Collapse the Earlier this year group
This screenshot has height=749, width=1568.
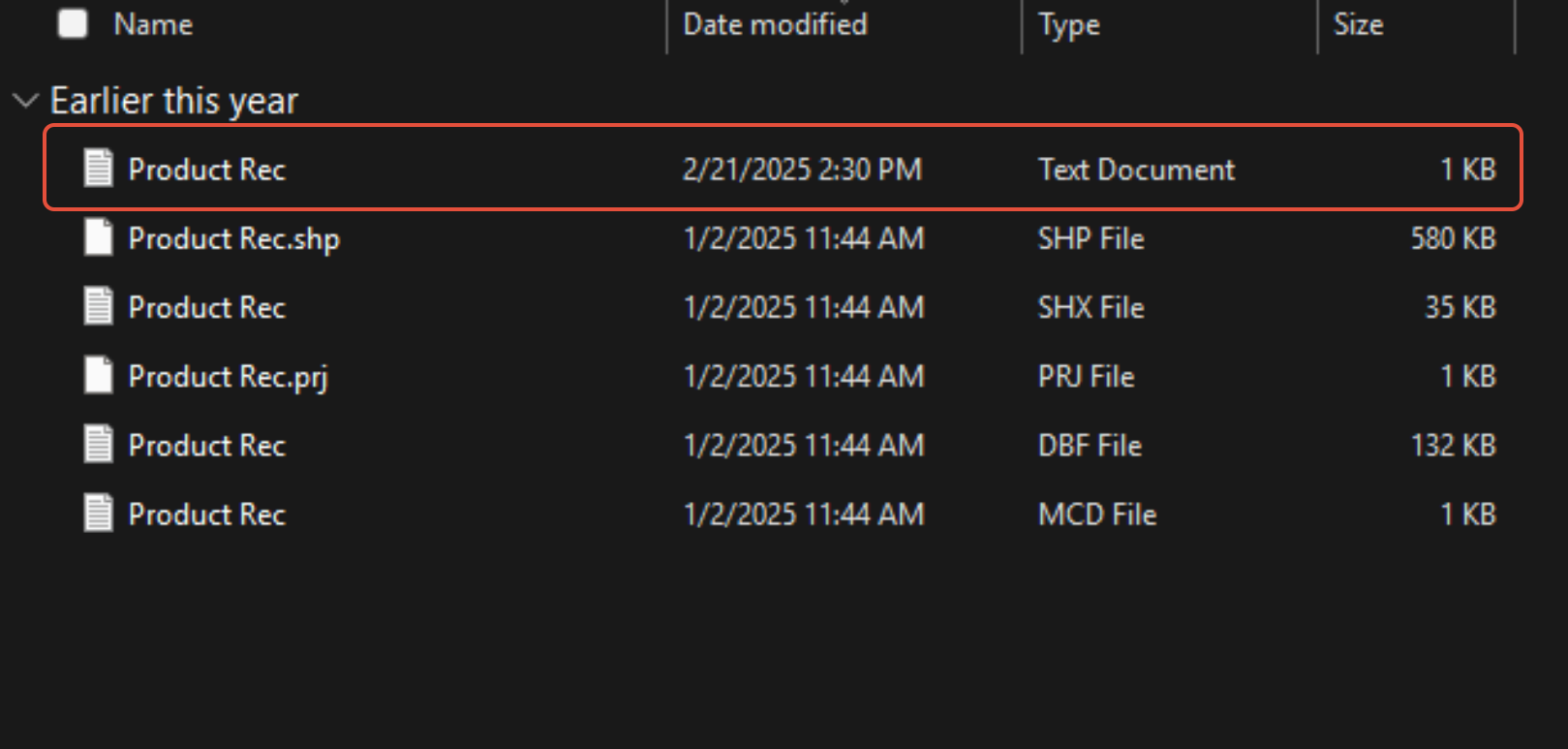25,100
